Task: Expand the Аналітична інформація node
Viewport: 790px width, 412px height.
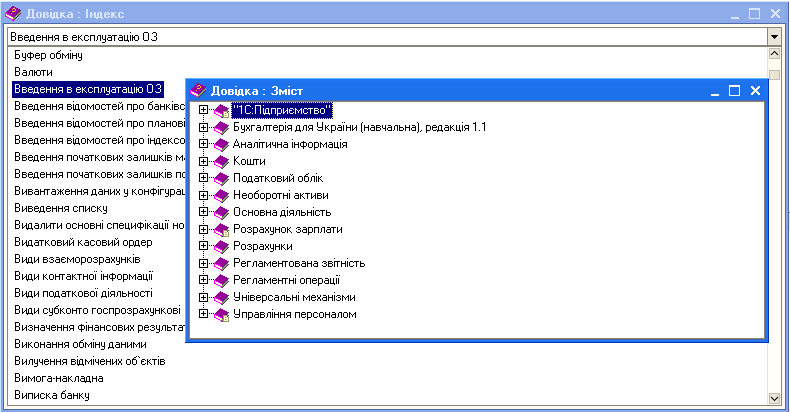Action: pyautogui.click(x=203, y=144)
